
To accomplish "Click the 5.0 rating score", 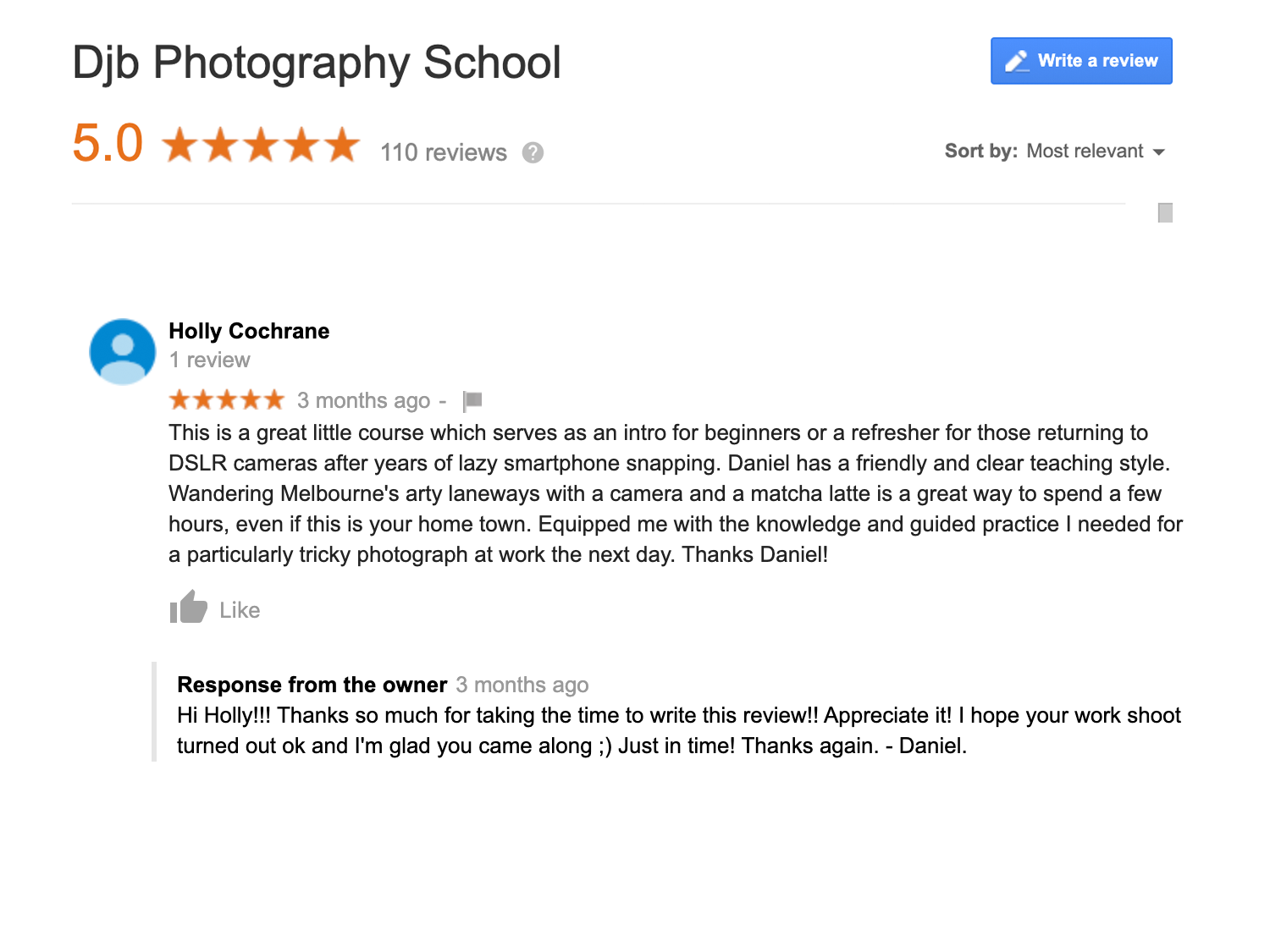I will click(x=108, y=143).
